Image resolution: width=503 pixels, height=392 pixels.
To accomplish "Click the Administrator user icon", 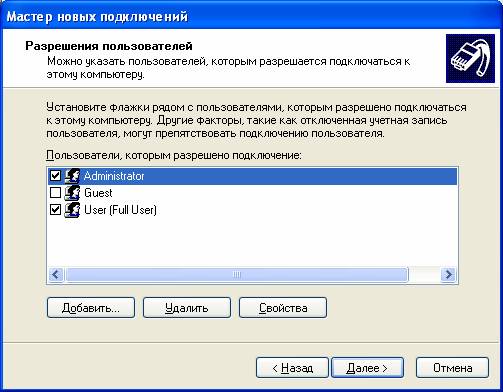I will pos(72,176).
